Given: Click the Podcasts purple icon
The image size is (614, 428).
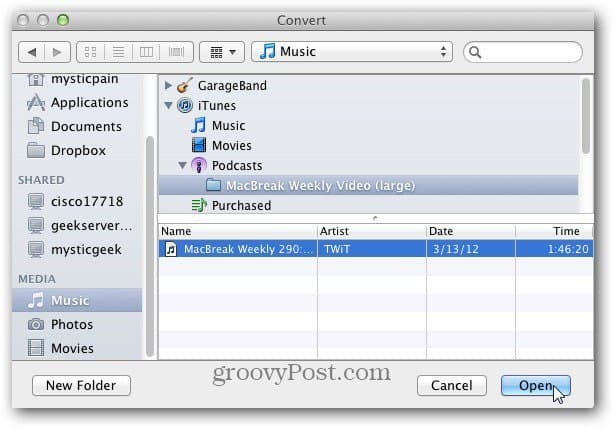Looking at the screenshot, I should tap(199, 165).
